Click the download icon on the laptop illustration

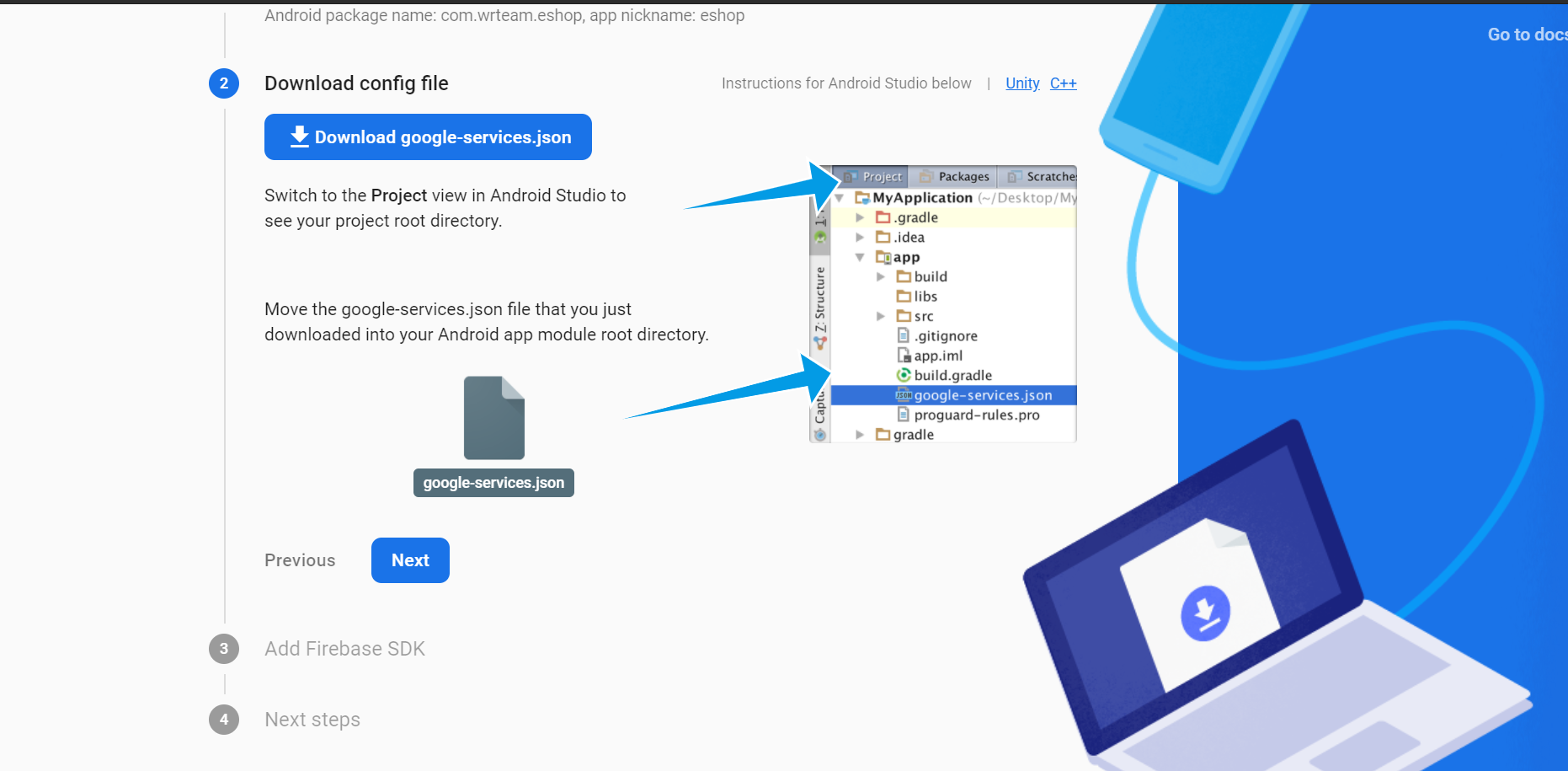1205,613
